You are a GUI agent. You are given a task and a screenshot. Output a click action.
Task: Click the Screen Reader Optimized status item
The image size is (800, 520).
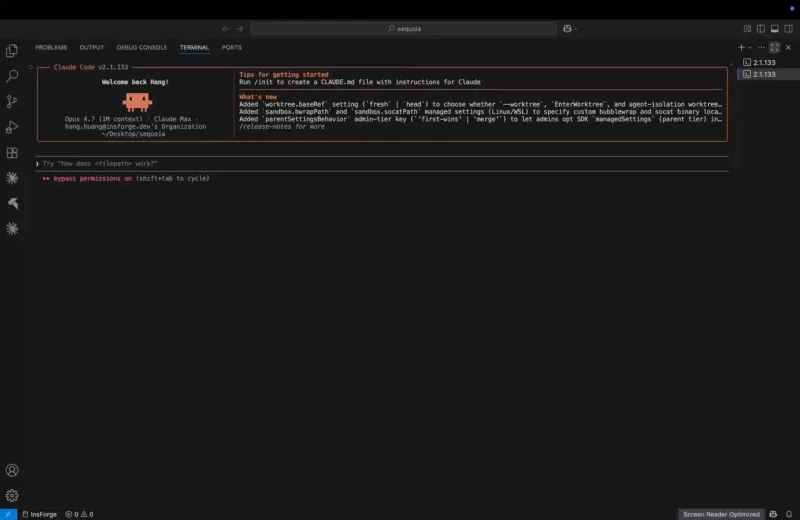click(721, 514)
